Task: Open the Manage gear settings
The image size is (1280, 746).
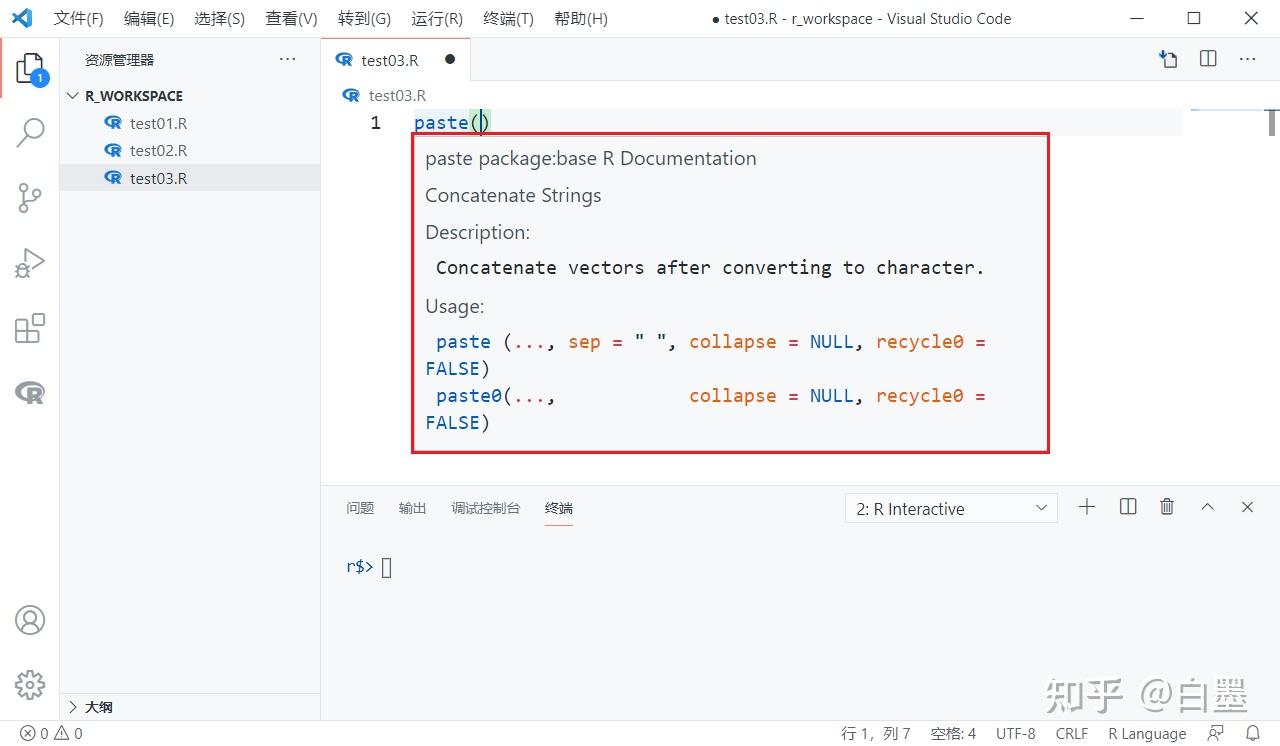Action: tap(30, 685)
